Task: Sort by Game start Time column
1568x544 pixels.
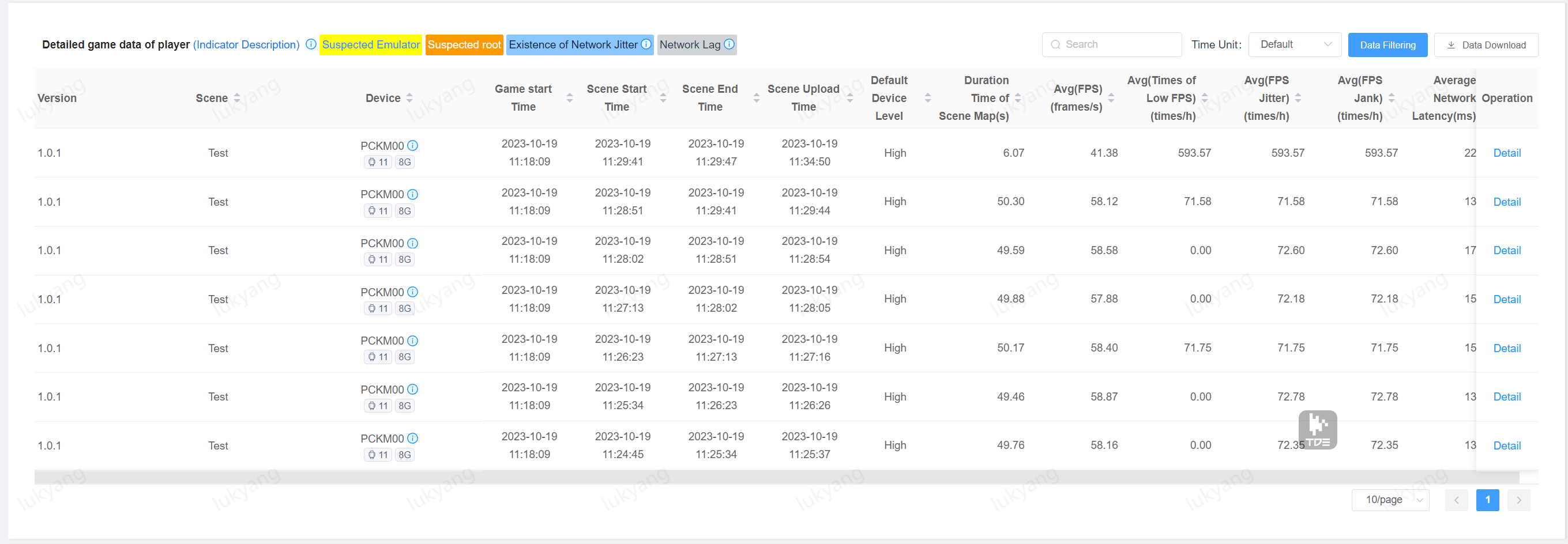Action: coord(570,98)
